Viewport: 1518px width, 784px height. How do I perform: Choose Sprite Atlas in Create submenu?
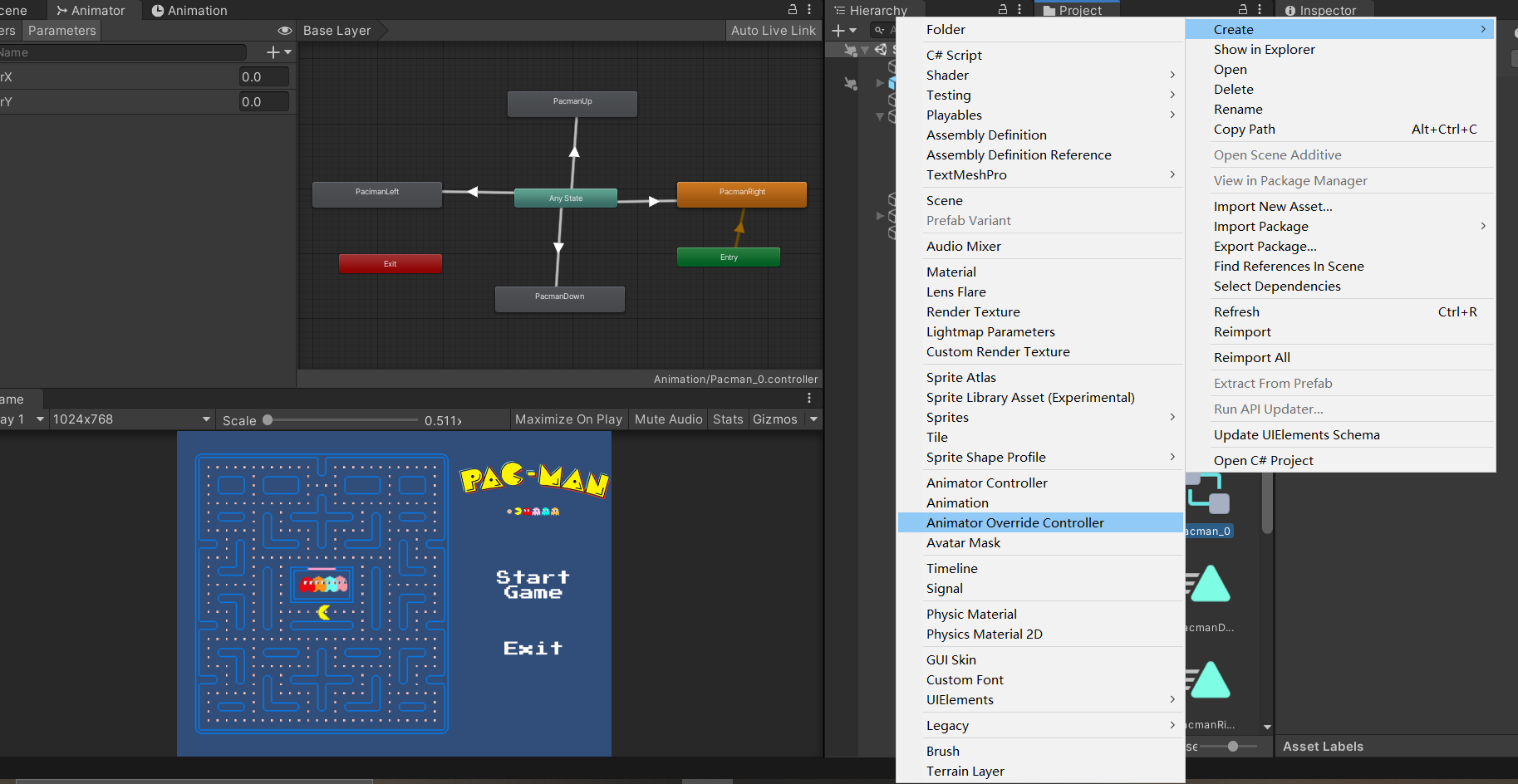pyautogui.click(x=1040, y=377)
